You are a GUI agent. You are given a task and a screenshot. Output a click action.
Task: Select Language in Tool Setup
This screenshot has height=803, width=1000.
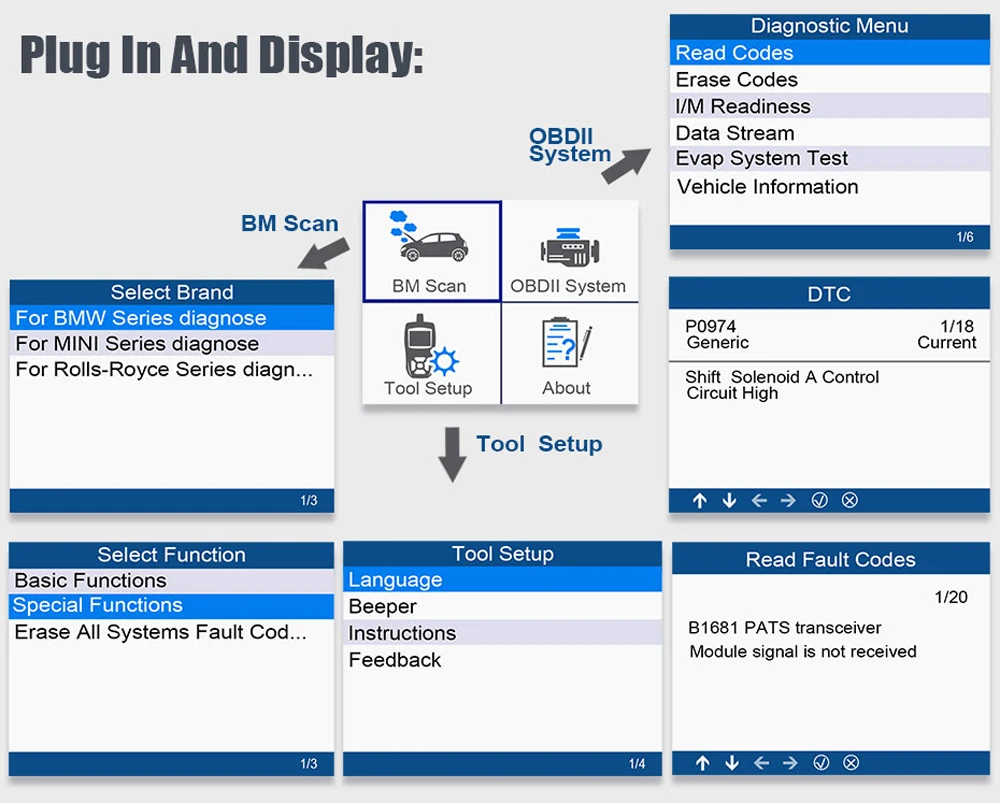503,579
